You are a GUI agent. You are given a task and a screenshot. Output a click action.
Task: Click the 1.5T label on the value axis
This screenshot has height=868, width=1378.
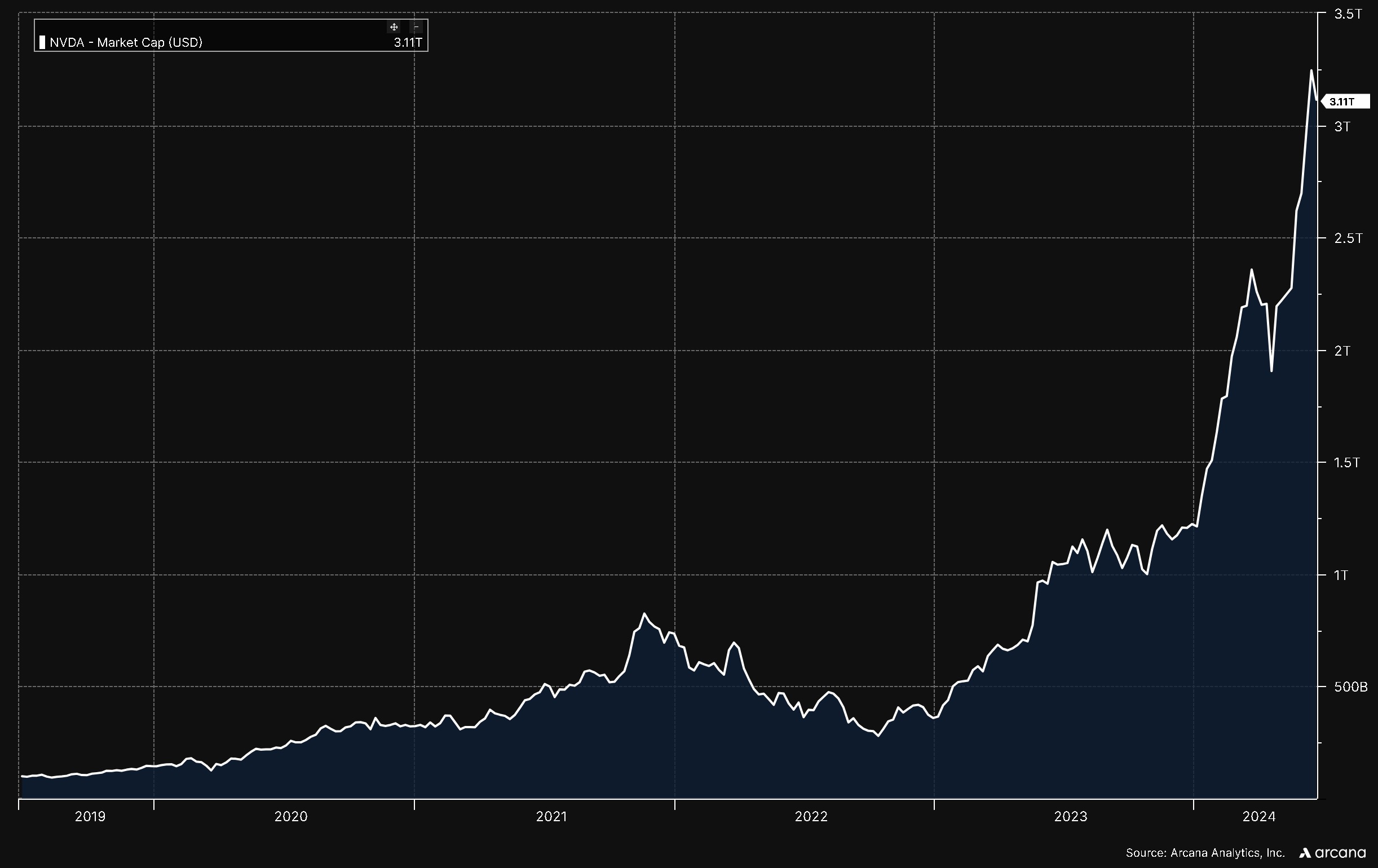point(1347,462)
